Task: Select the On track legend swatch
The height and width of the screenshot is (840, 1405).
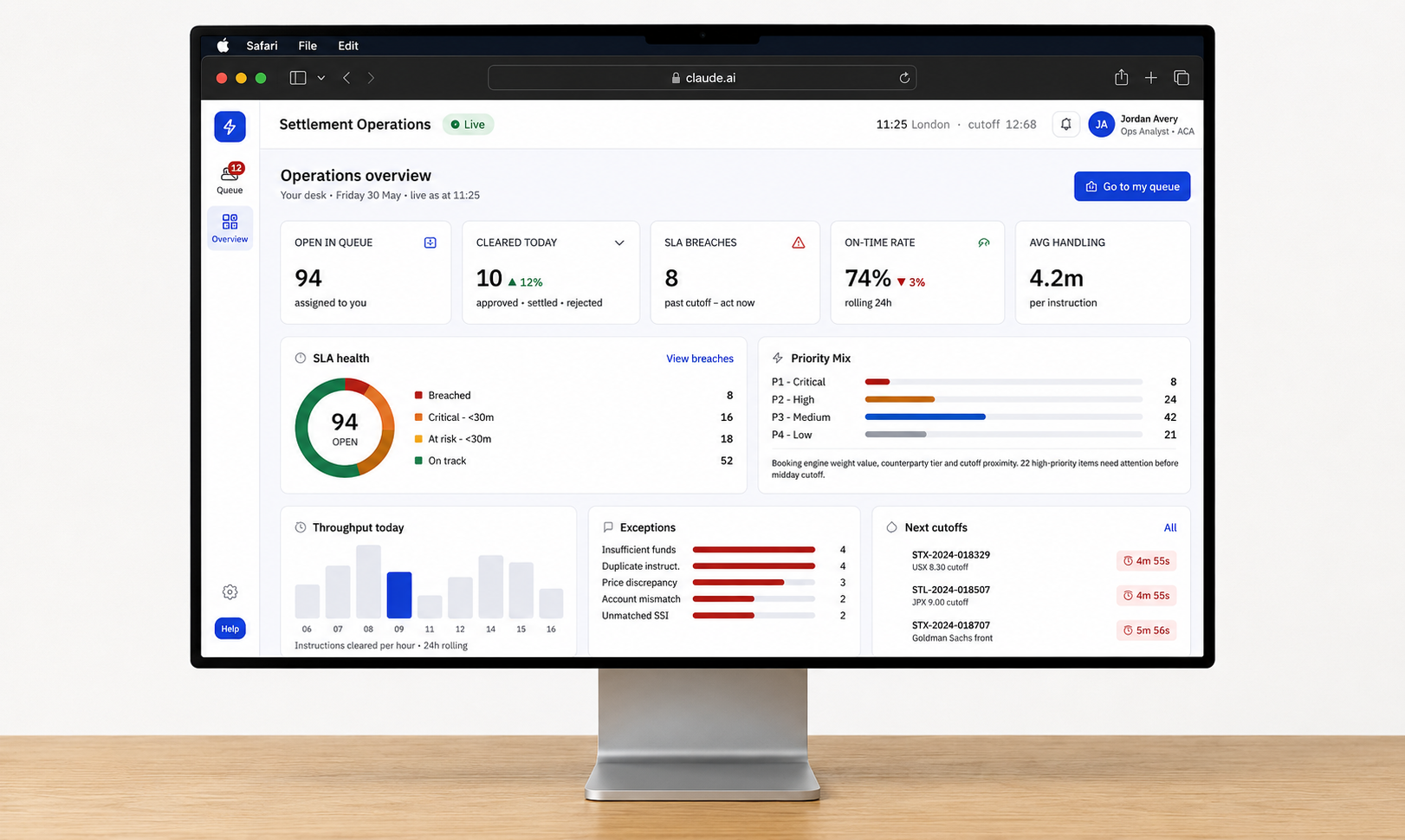Action: [x=418, y=461]
